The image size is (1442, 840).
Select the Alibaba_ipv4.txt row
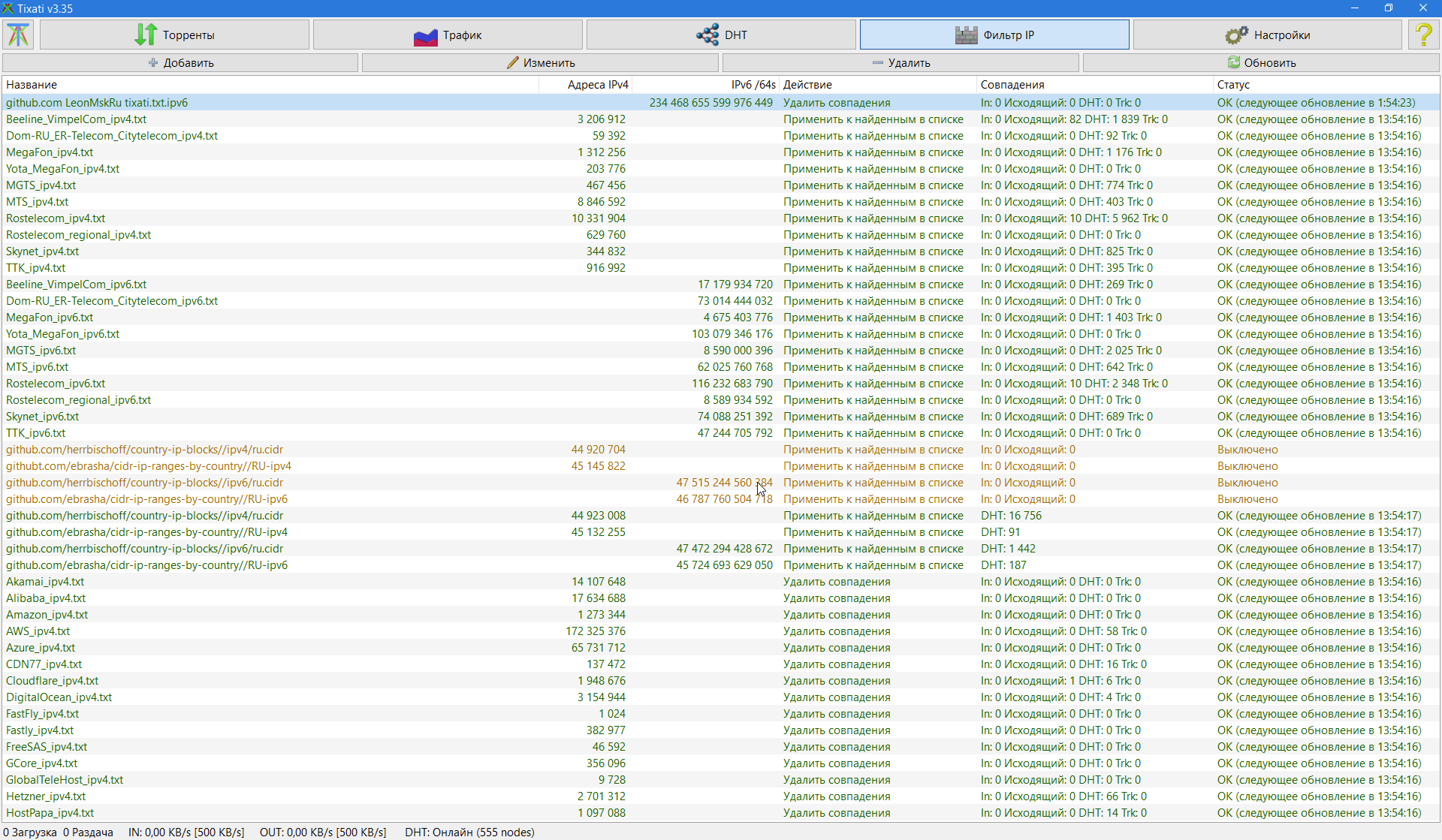[x=721, y=598]
